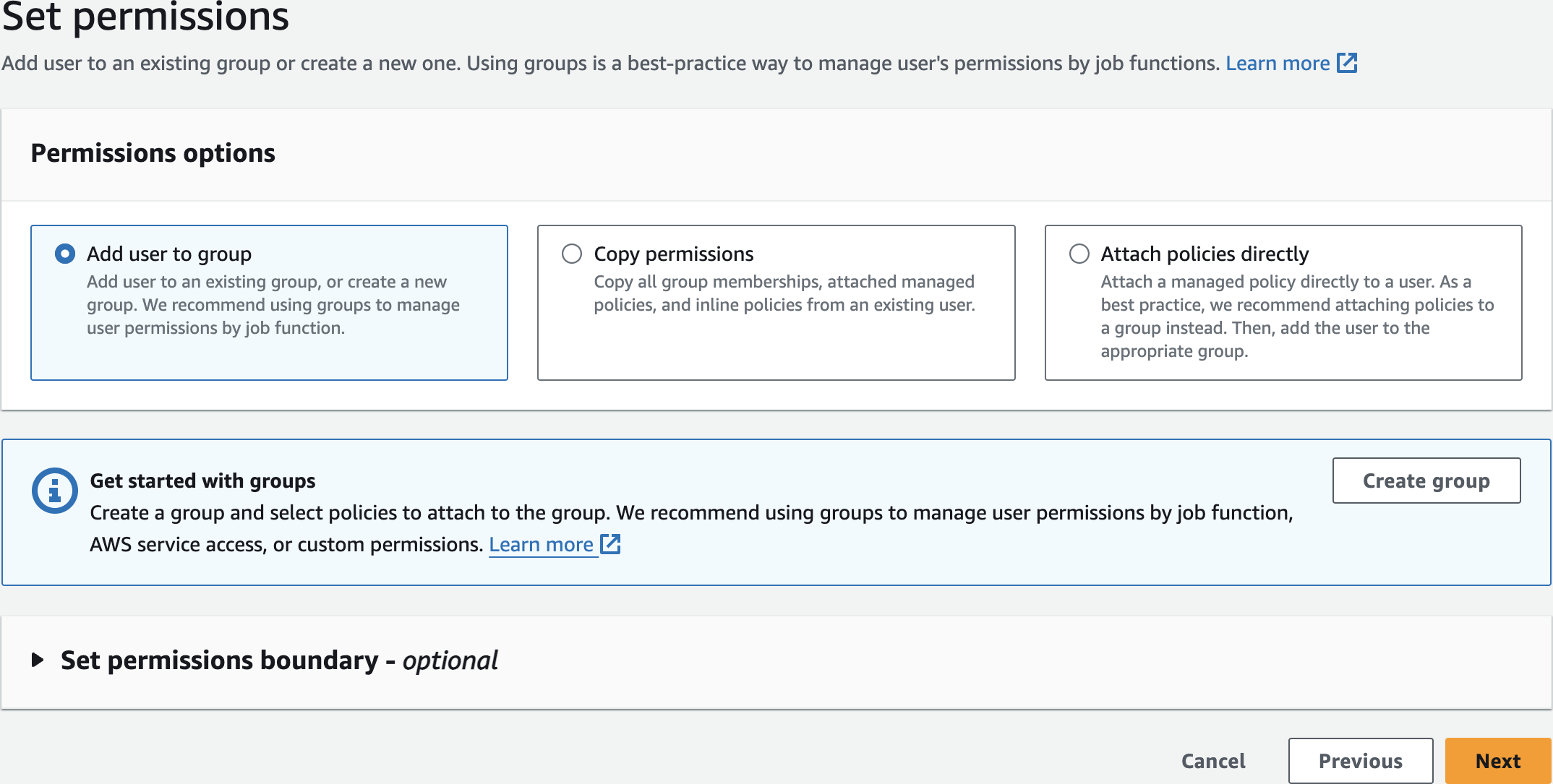The width and height of the screenshot is (1553, 784).
Task: Open top Learn more link
Action: click(1277, 64)
